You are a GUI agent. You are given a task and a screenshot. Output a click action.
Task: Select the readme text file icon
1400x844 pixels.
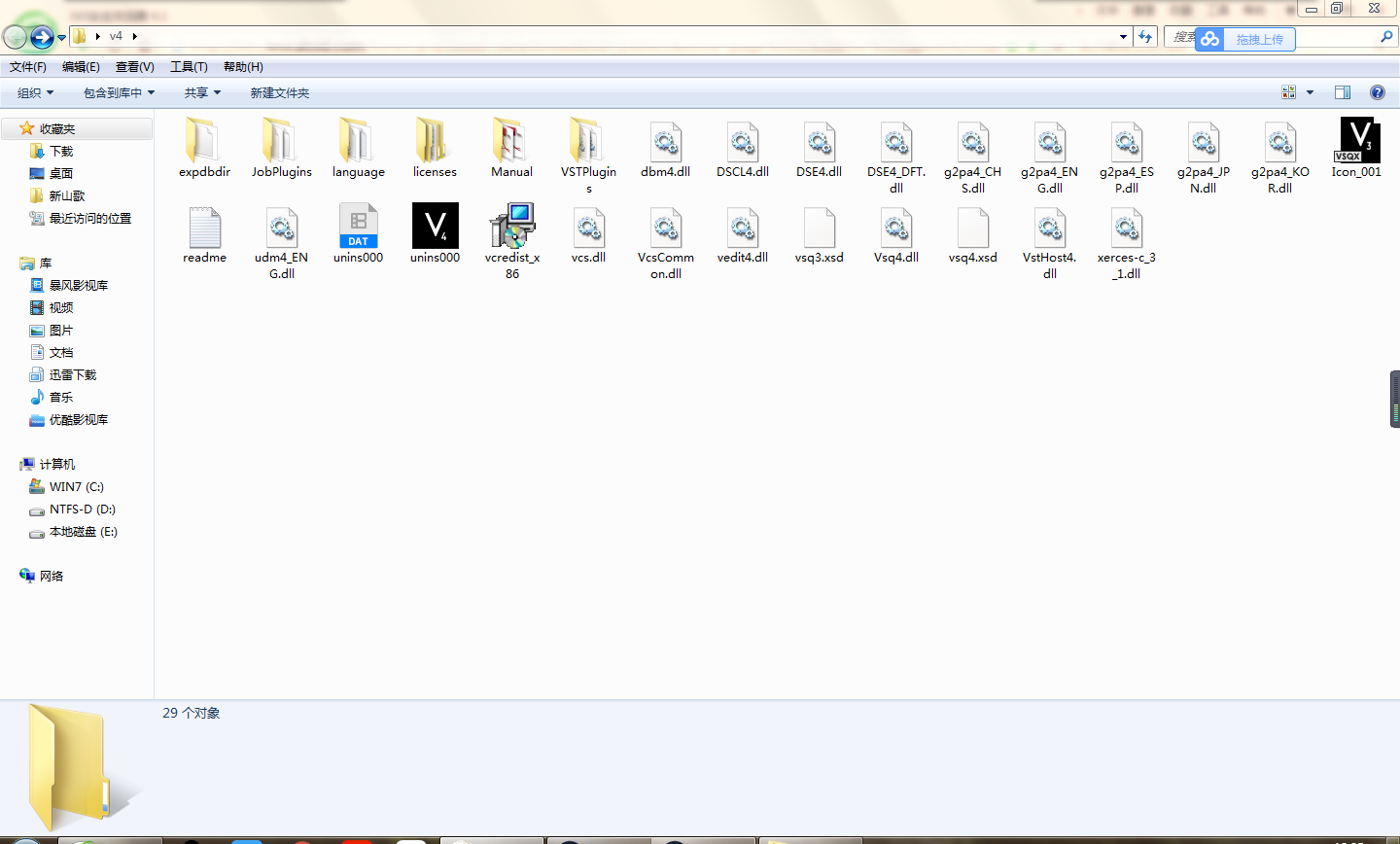(204, 227)
